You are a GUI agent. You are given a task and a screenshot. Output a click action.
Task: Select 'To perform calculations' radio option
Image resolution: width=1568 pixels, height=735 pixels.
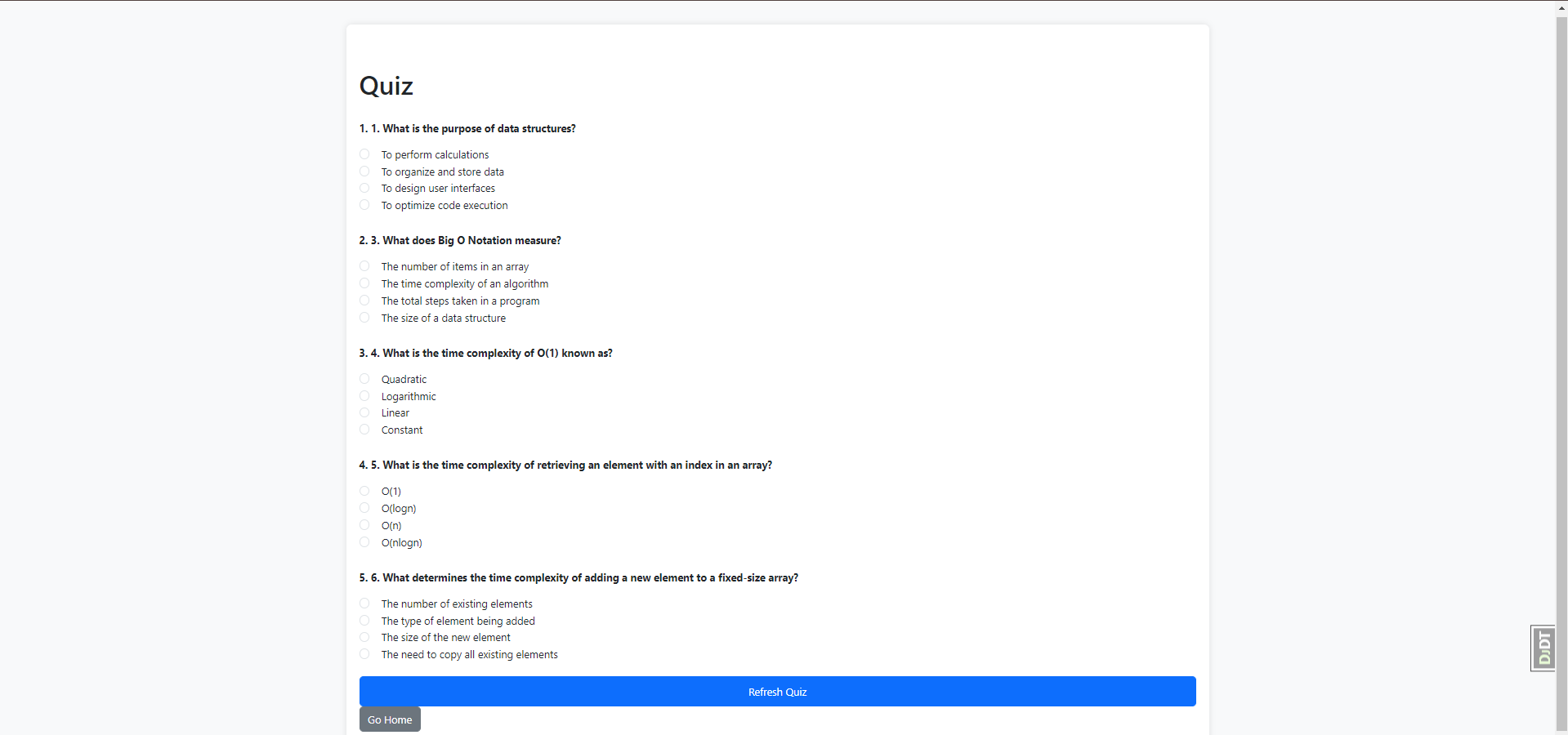(x=364, y=154)
